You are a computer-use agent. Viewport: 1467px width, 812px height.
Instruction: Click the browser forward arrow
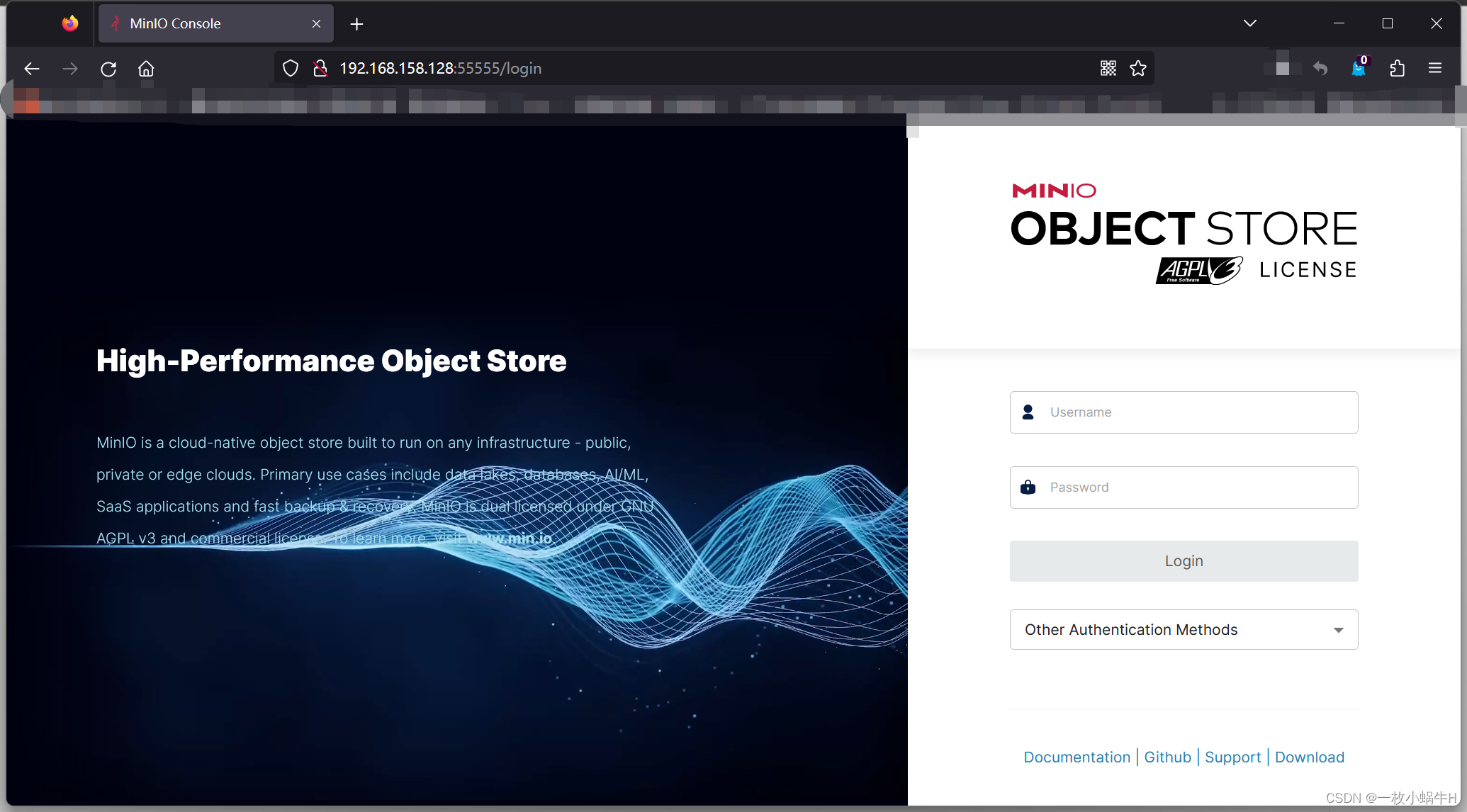tap(70, 69)
